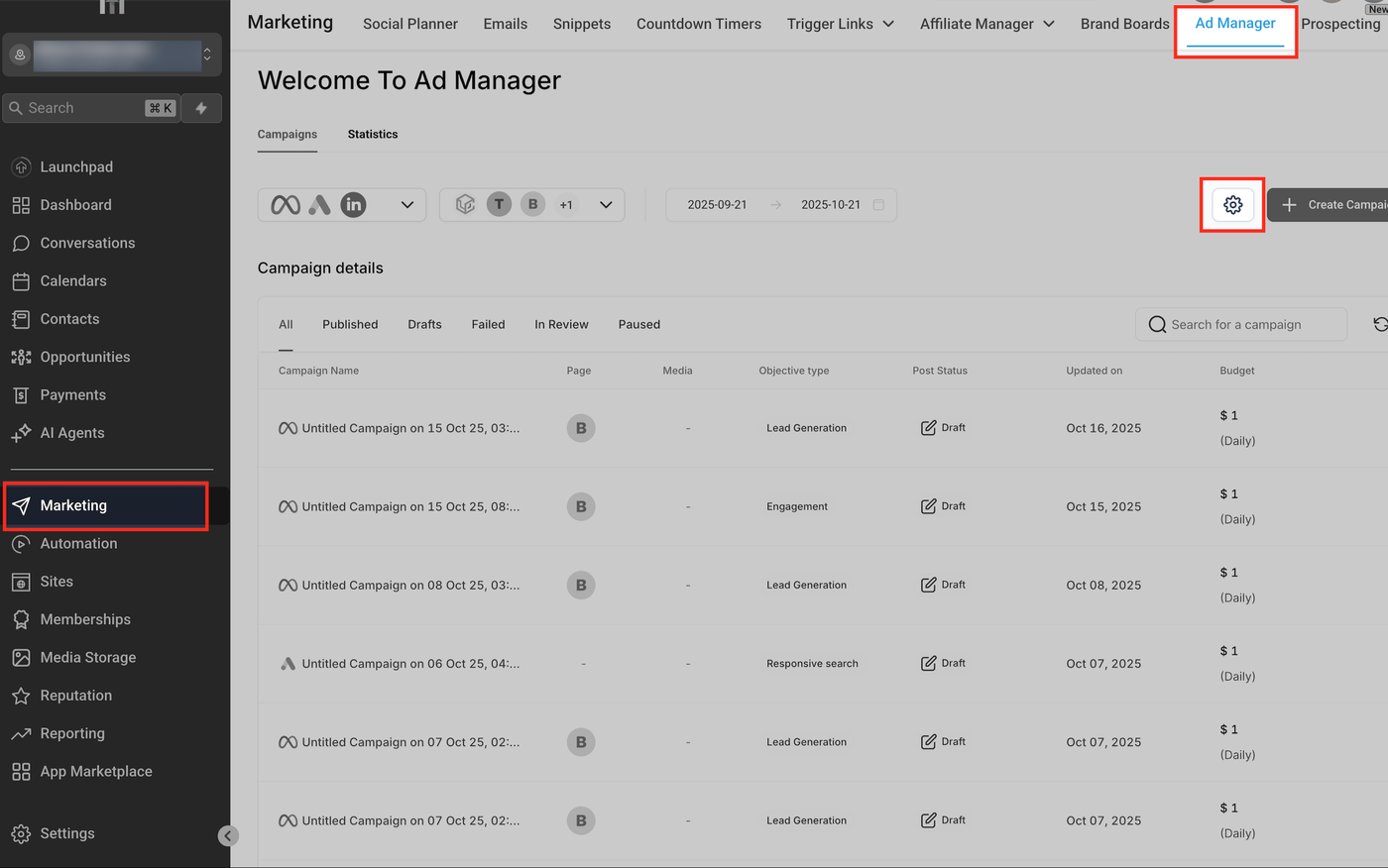Open Countdown Timers tab
1388x868 pixels.
(x=699, y=24)
